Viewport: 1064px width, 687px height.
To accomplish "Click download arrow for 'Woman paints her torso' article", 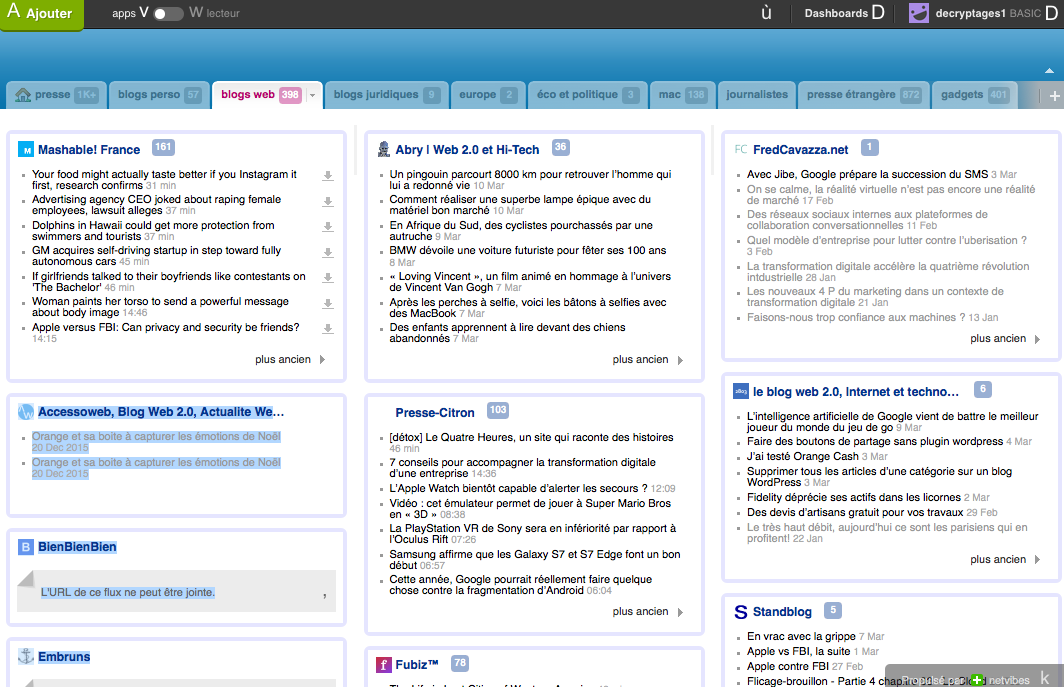I will pyautogui.click(x=328, y=303).
